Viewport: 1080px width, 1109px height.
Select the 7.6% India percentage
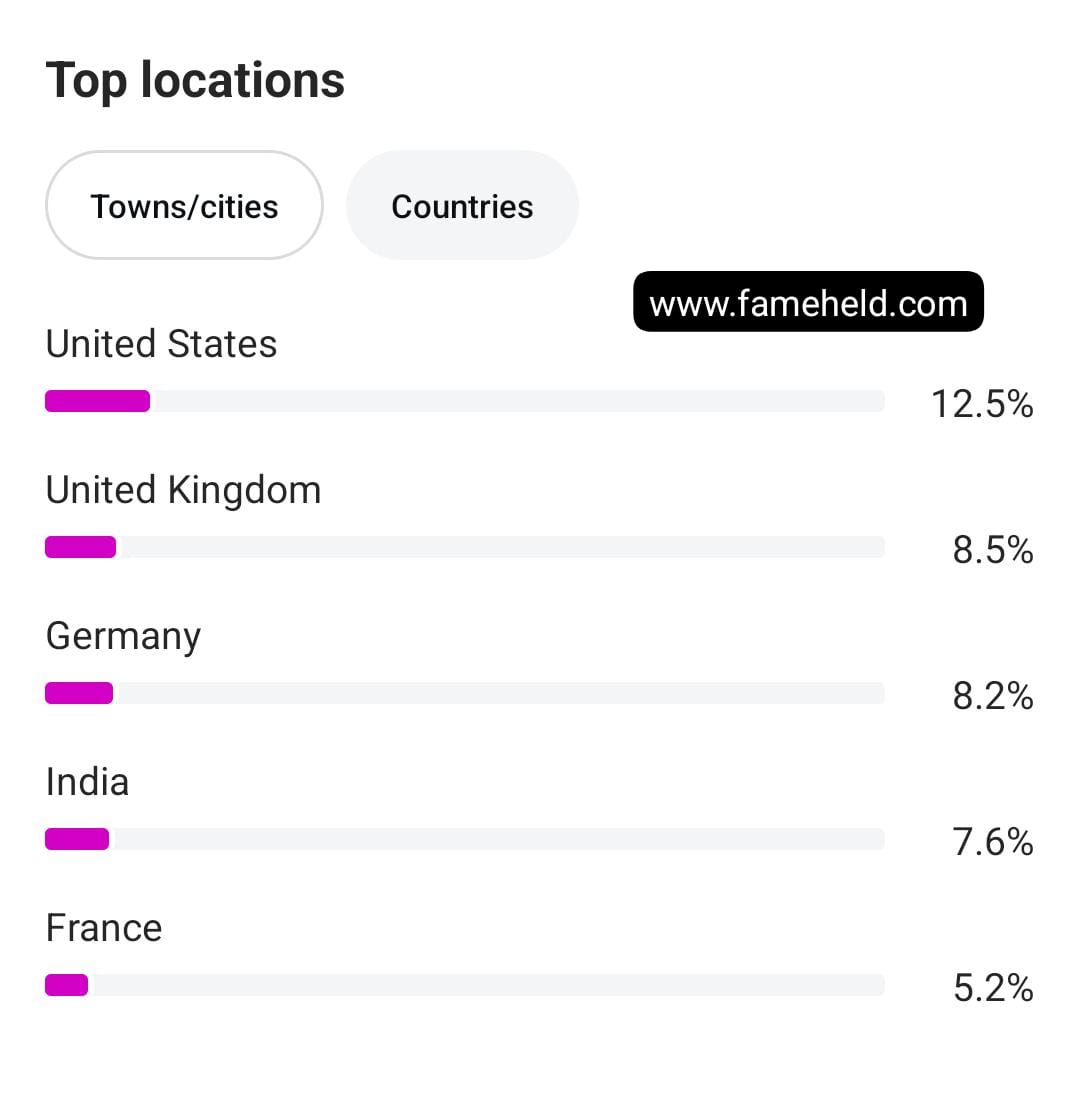pos(992,842)
